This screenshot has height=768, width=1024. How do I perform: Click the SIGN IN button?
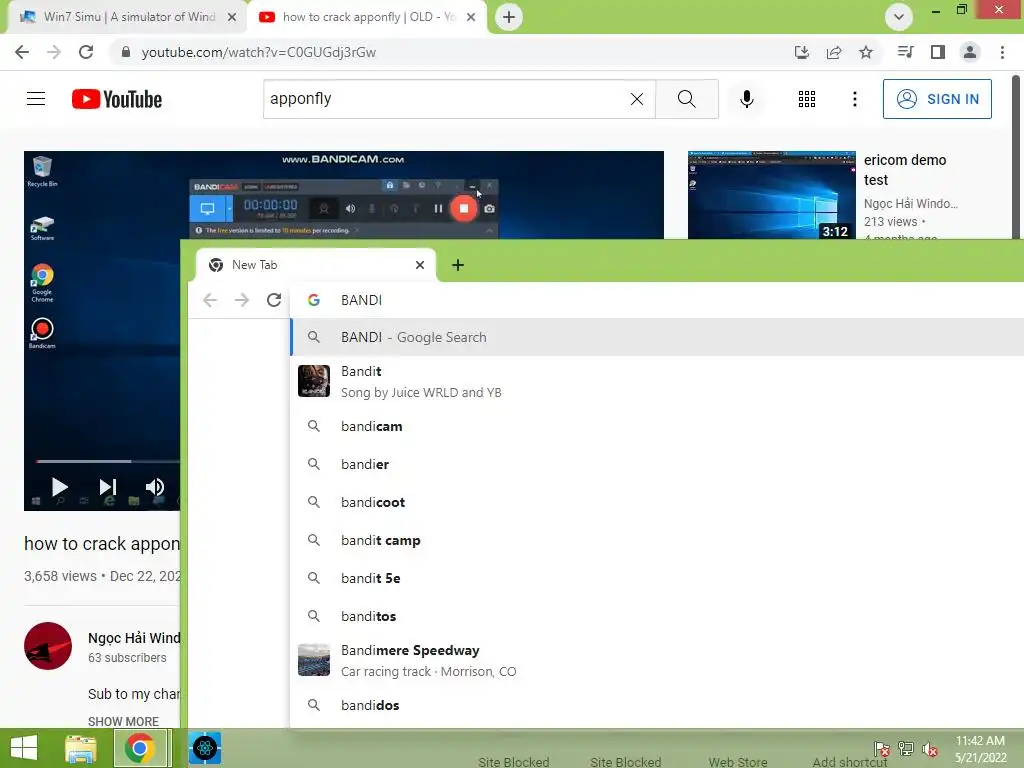coord(937,99)
